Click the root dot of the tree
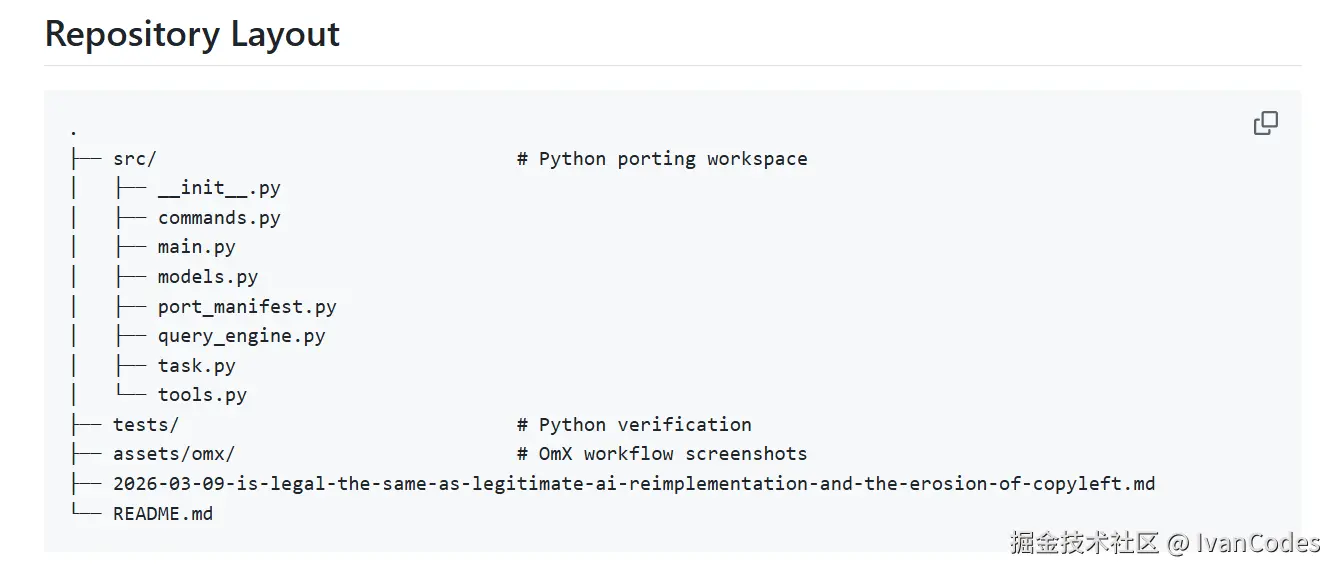This screenshot has height=575, width=1339. click(x=74, y=130)
